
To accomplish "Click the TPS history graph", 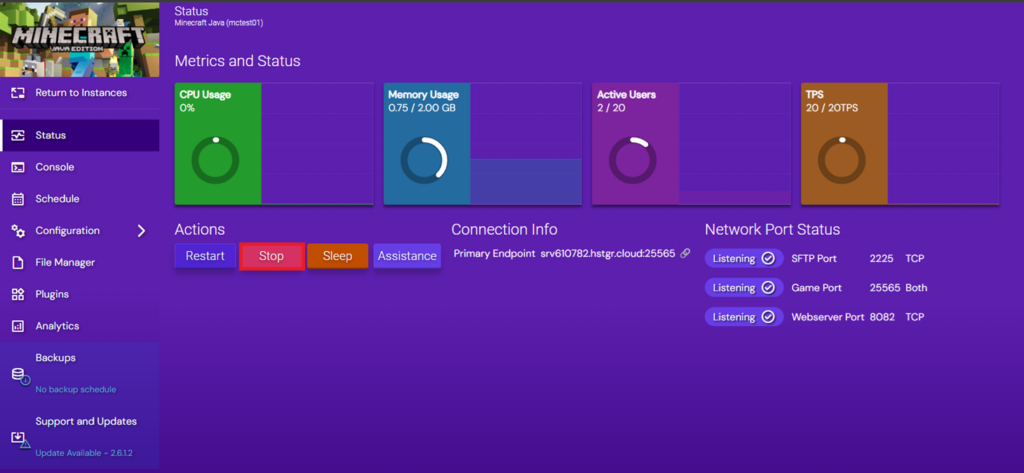I will (x=944, y=144).
